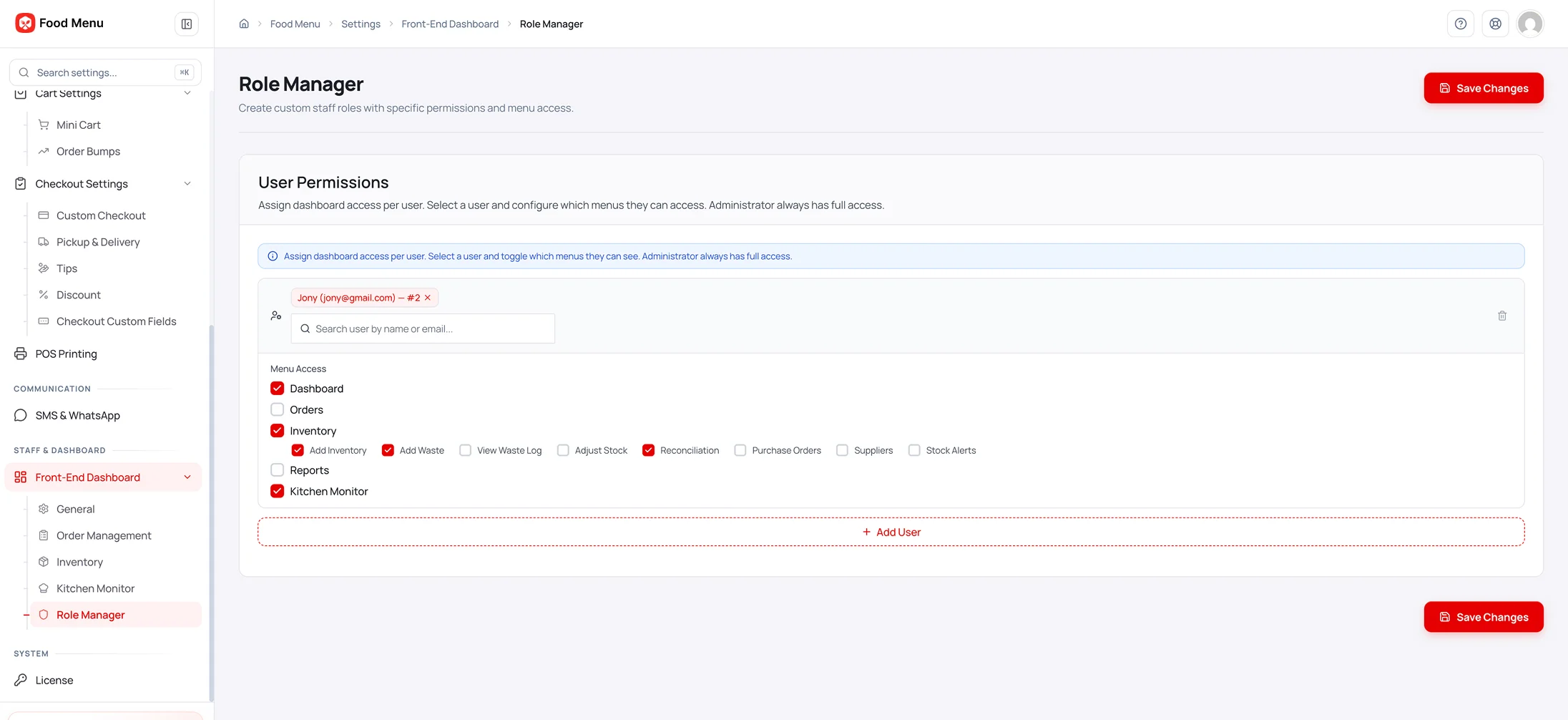Click the Front-End Dashboard grid icon
This screenshot has width=1568, height=720.
pos(21,477)
